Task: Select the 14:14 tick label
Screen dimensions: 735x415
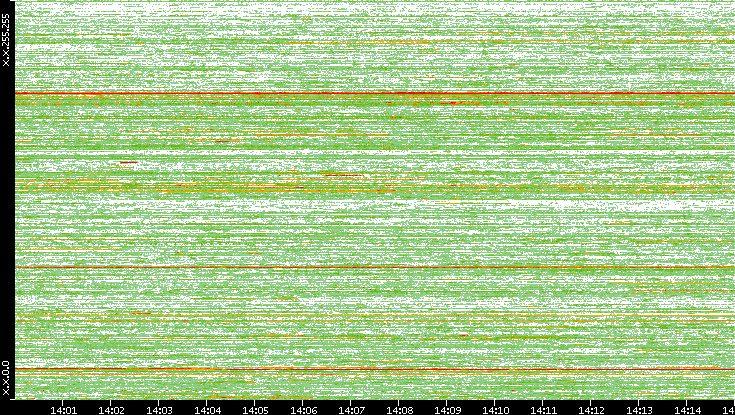Action: (687, 410)
